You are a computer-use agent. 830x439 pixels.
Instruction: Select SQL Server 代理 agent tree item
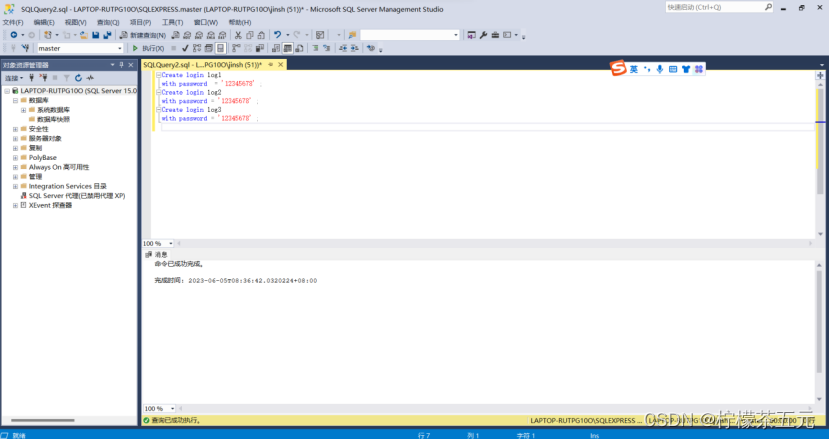tap(77, 196)
